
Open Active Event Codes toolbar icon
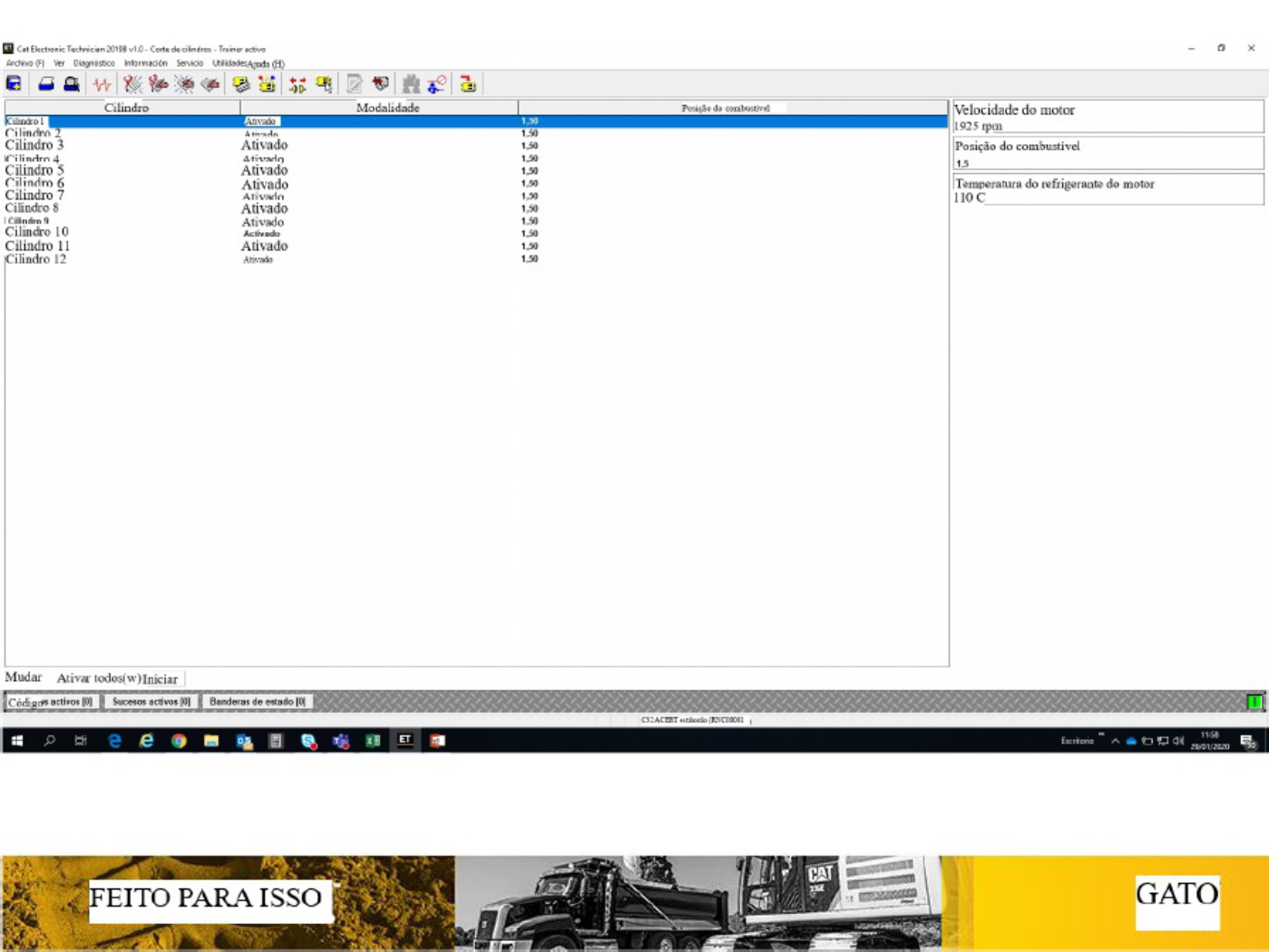click(x=185, y=84)
